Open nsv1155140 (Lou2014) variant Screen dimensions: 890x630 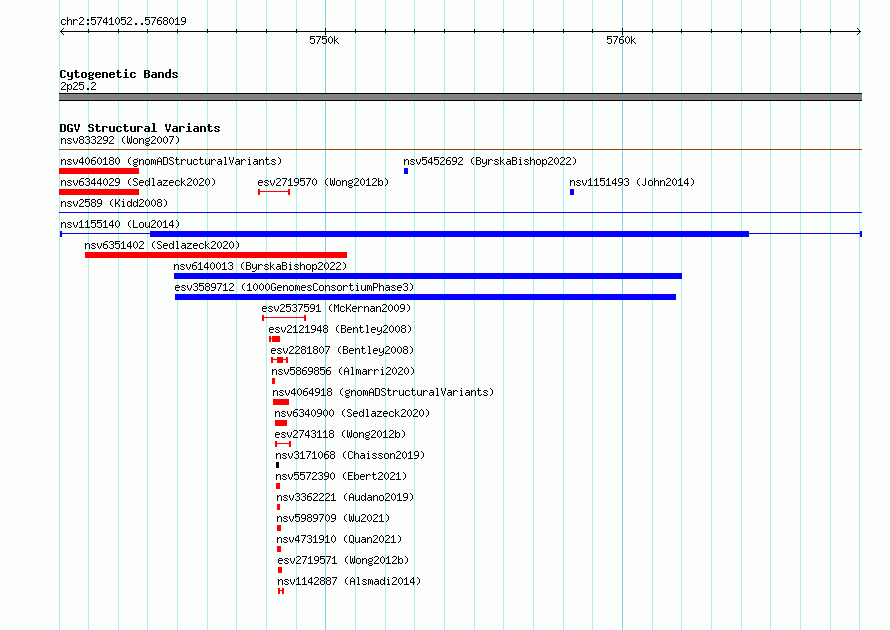[120, 224]
